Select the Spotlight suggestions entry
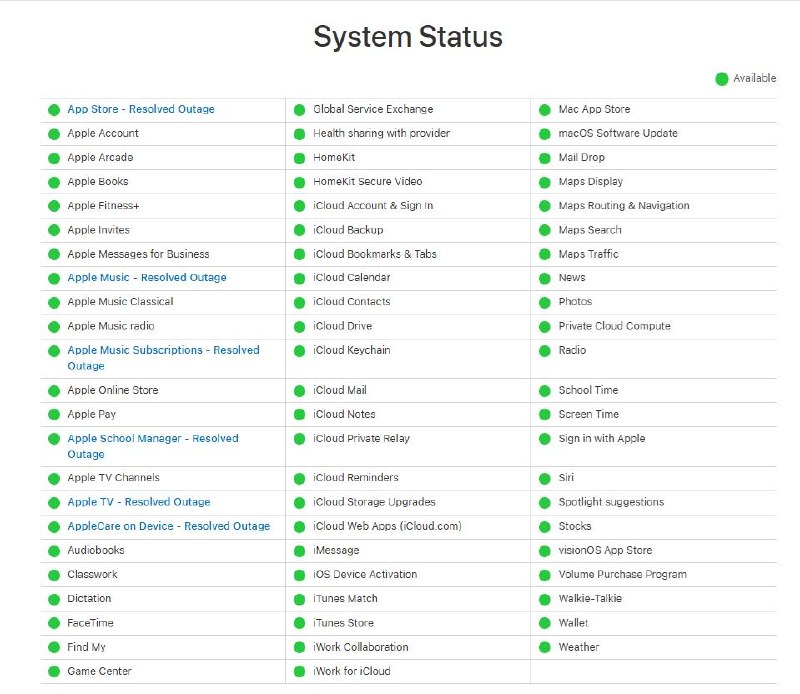Viewport: 800px width, 694px height. [611, 502]
